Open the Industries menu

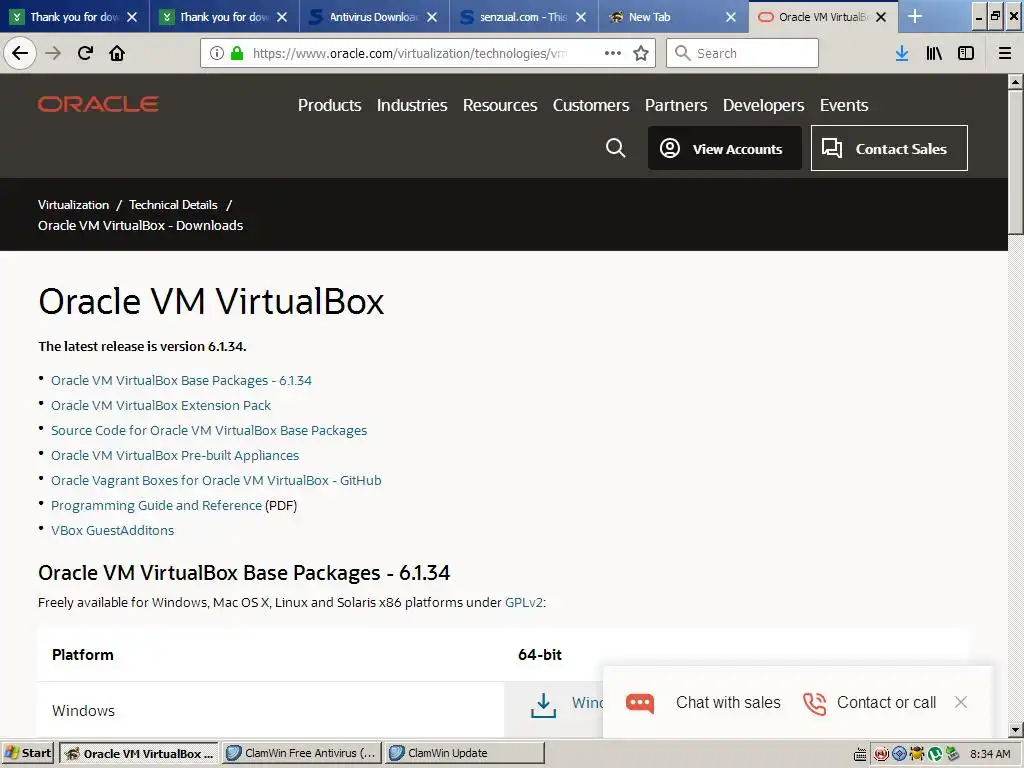[x=412, y=105]
